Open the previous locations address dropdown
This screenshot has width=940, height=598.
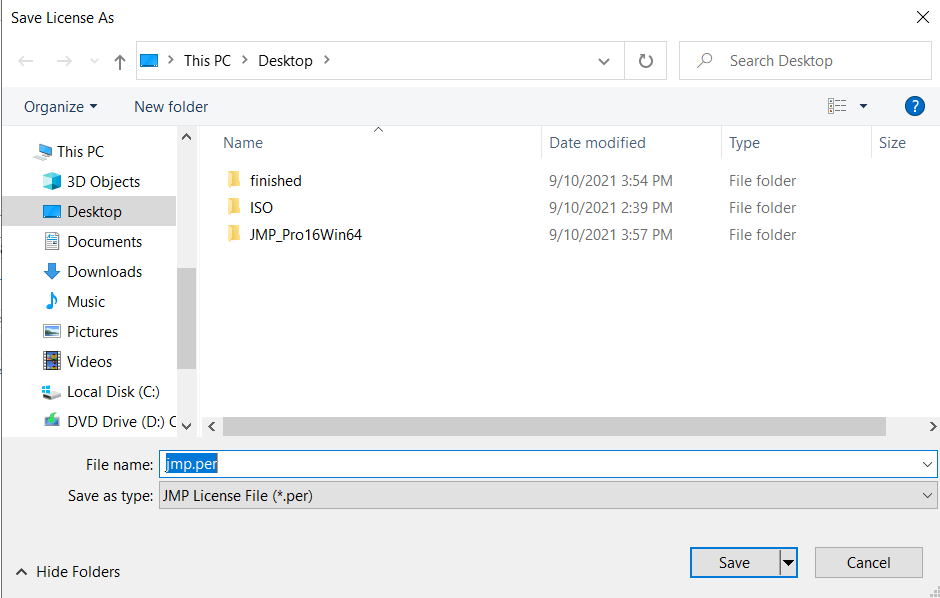(x=604, y=61)
